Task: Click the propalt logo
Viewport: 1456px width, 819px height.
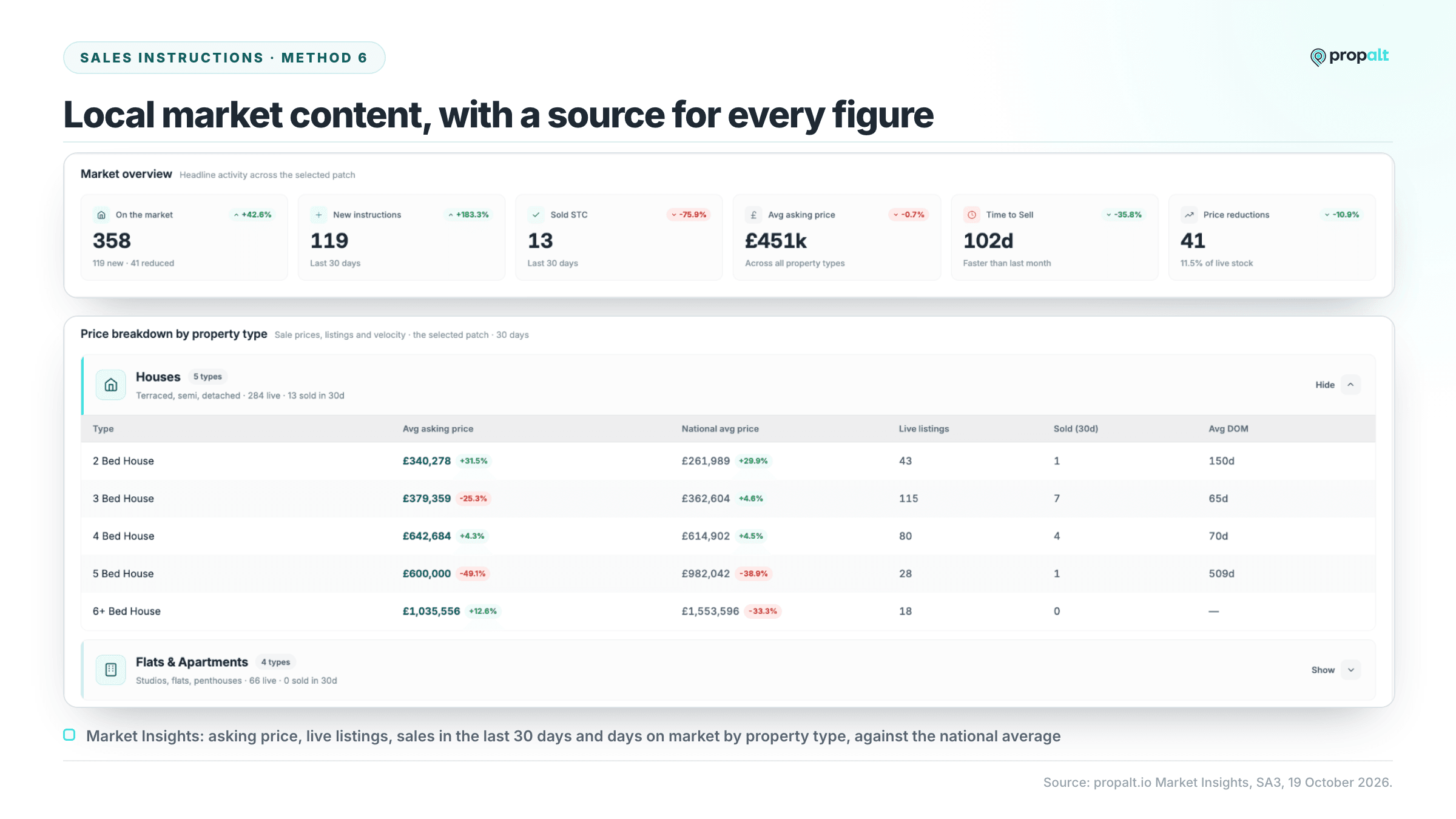Action: click(1350, 56)
